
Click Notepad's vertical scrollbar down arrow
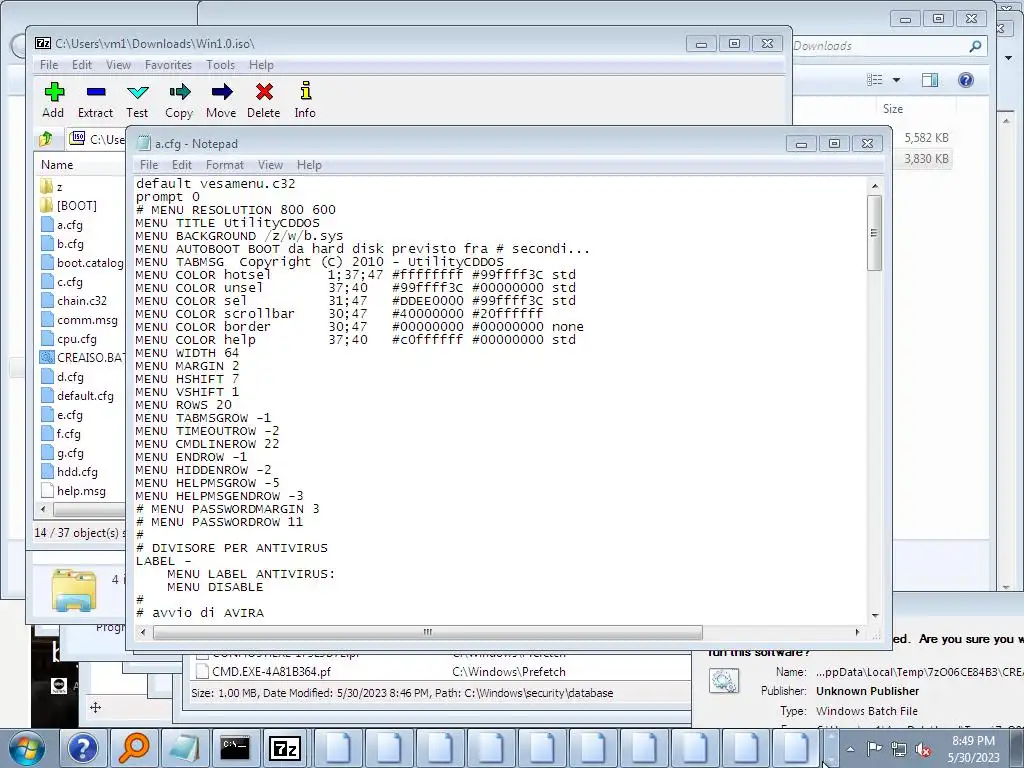pyautogui.click(x=875, y=616)
